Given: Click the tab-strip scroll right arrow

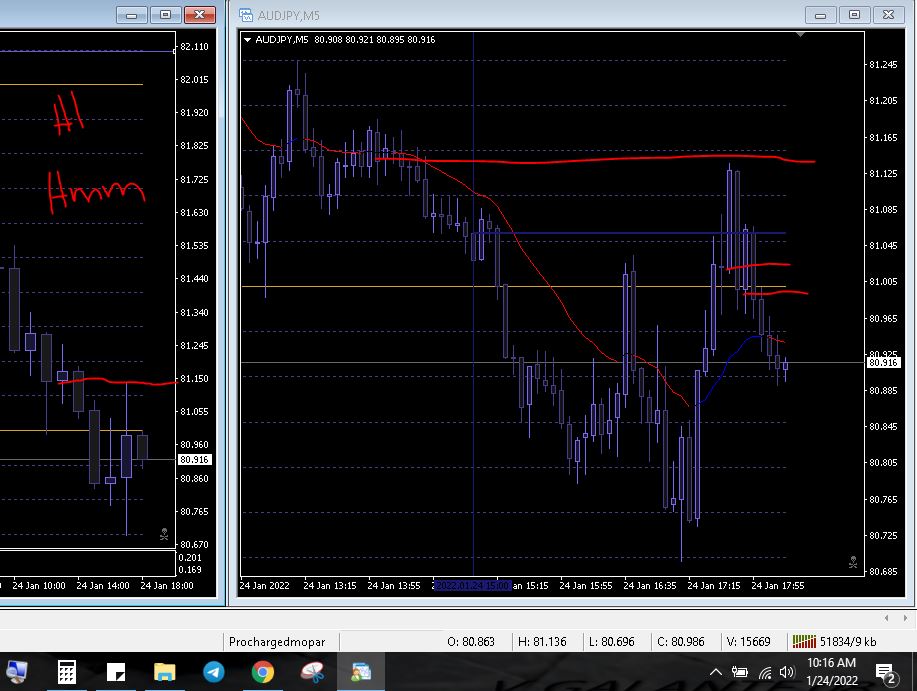Looking at the screenshot, I should tap(905, 618).
